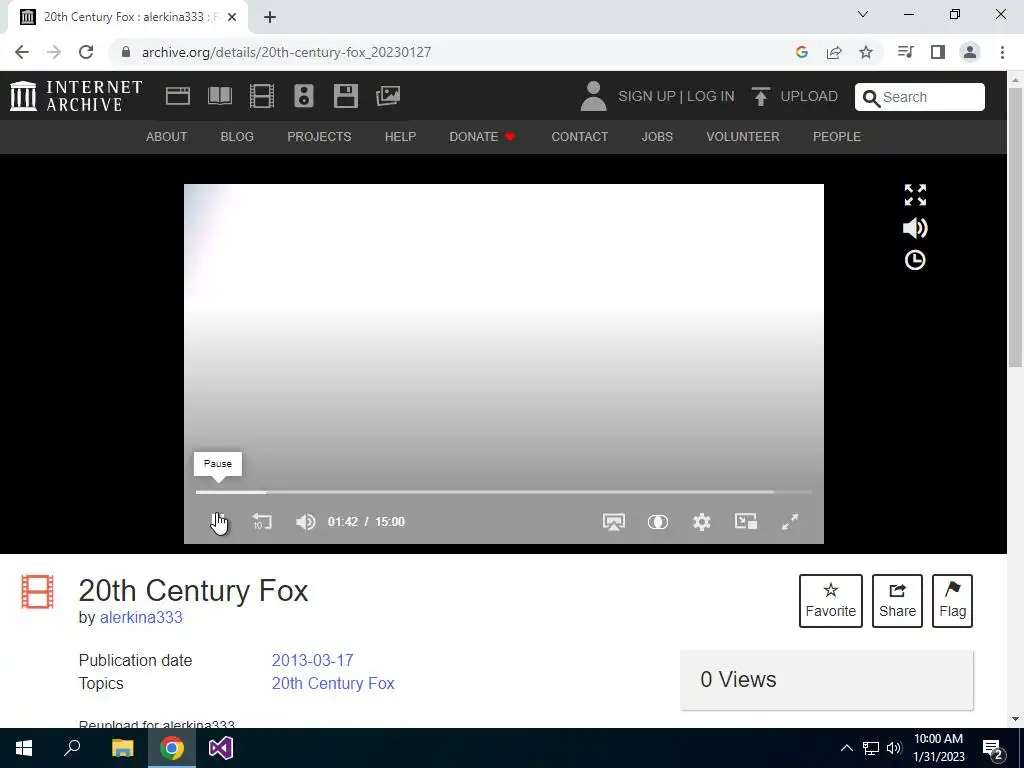Click the upload arrow icon
The width and height of the screenshot is (1024, 768).
pos(760,96)
